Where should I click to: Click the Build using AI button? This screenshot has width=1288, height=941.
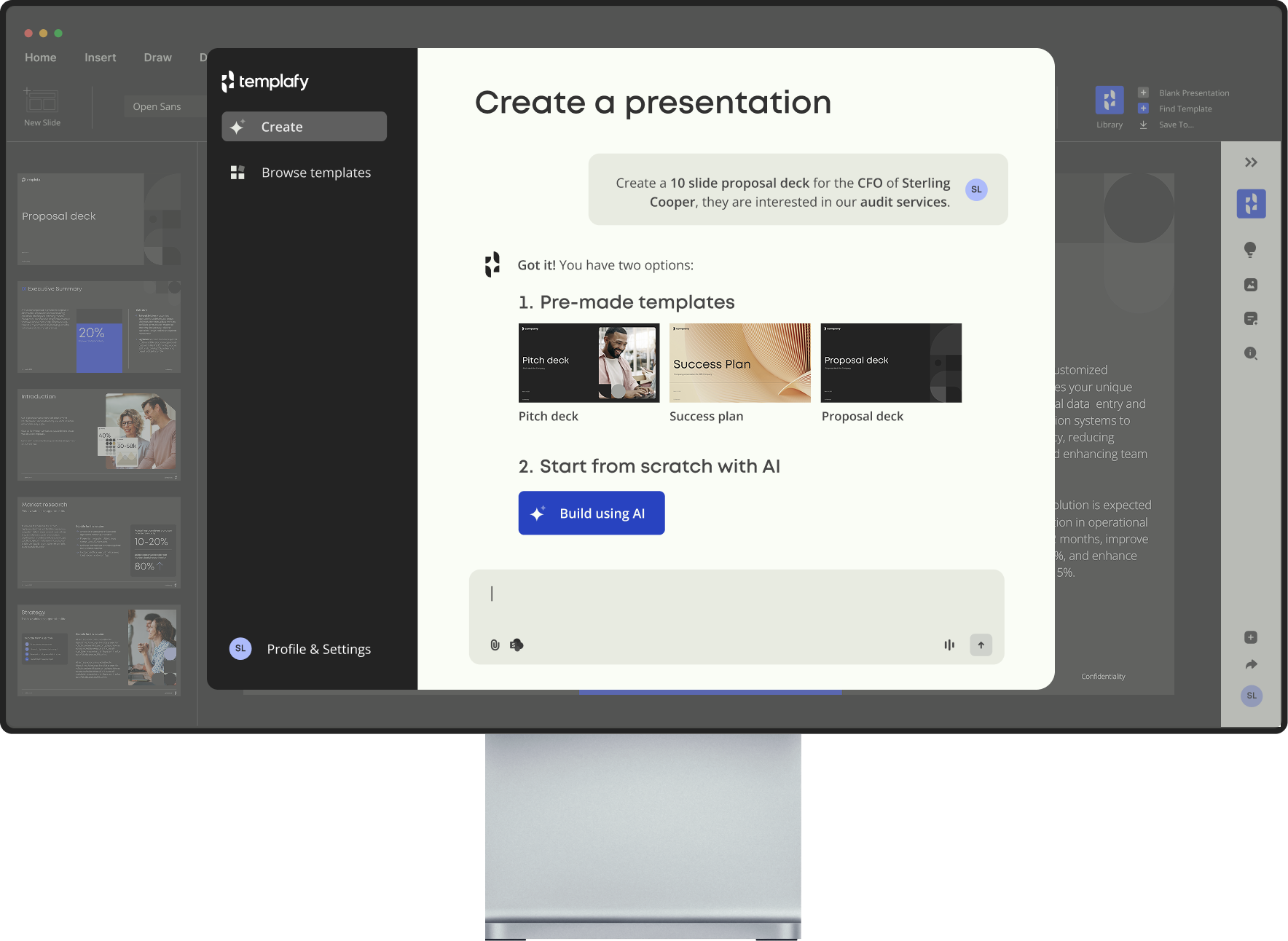pyautogui.click(x=592, y=513)
